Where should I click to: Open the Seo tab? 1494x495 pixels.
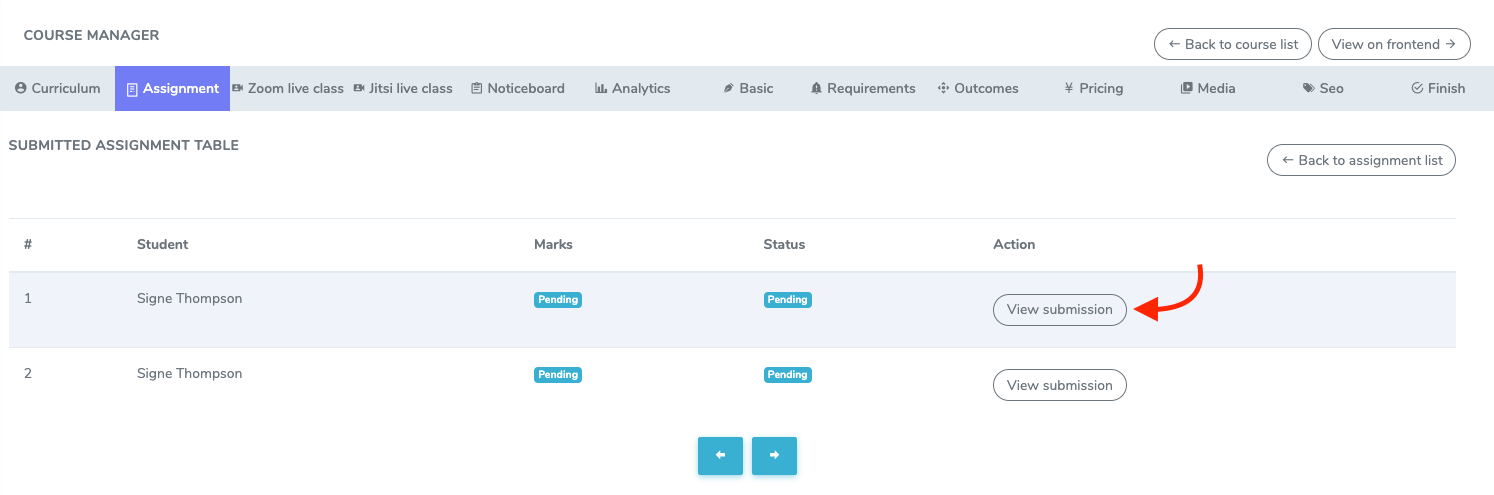point(1323,88)
